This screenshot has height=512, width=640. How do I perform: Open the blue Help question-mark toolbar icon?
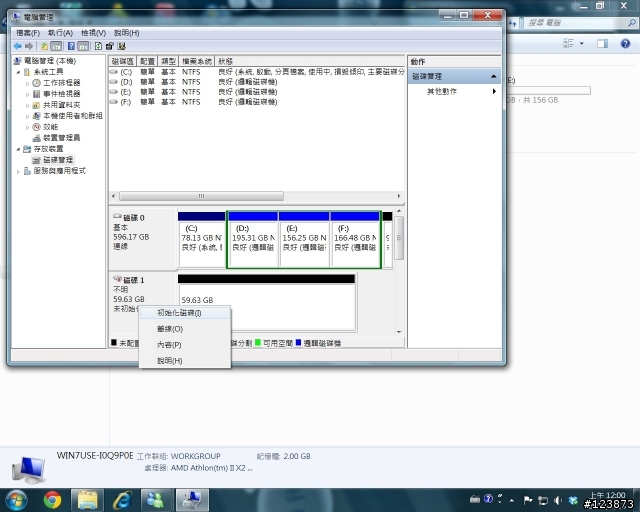point(71,46)
